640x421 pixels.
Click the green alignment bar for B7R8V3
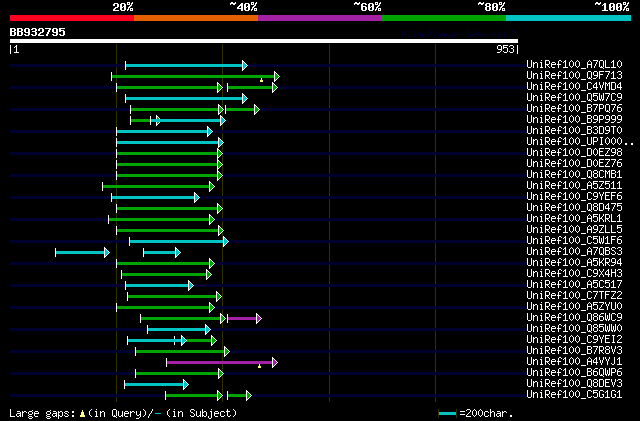coord(182,352)
